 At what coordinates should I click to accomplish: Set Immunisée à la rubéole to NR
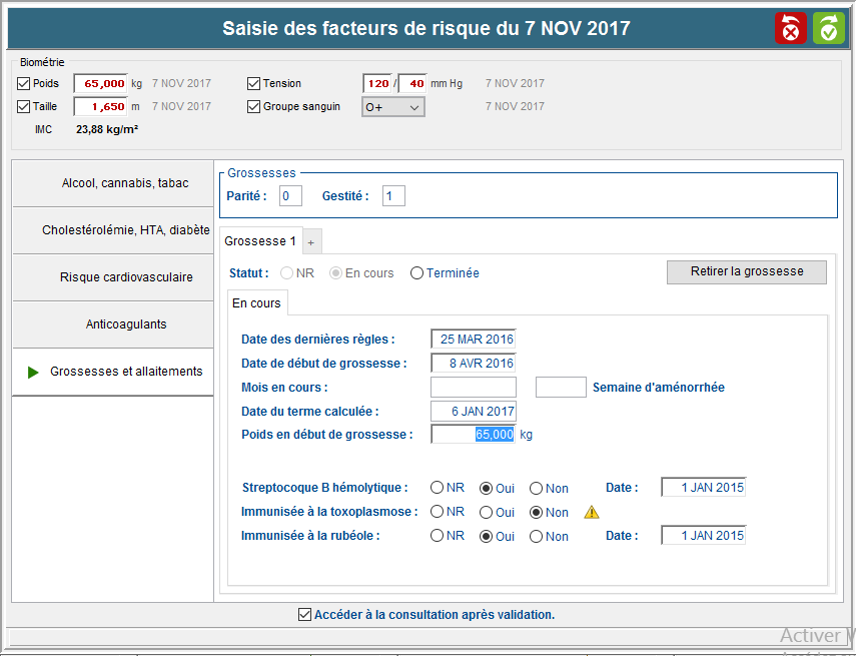tap(437, 536)
